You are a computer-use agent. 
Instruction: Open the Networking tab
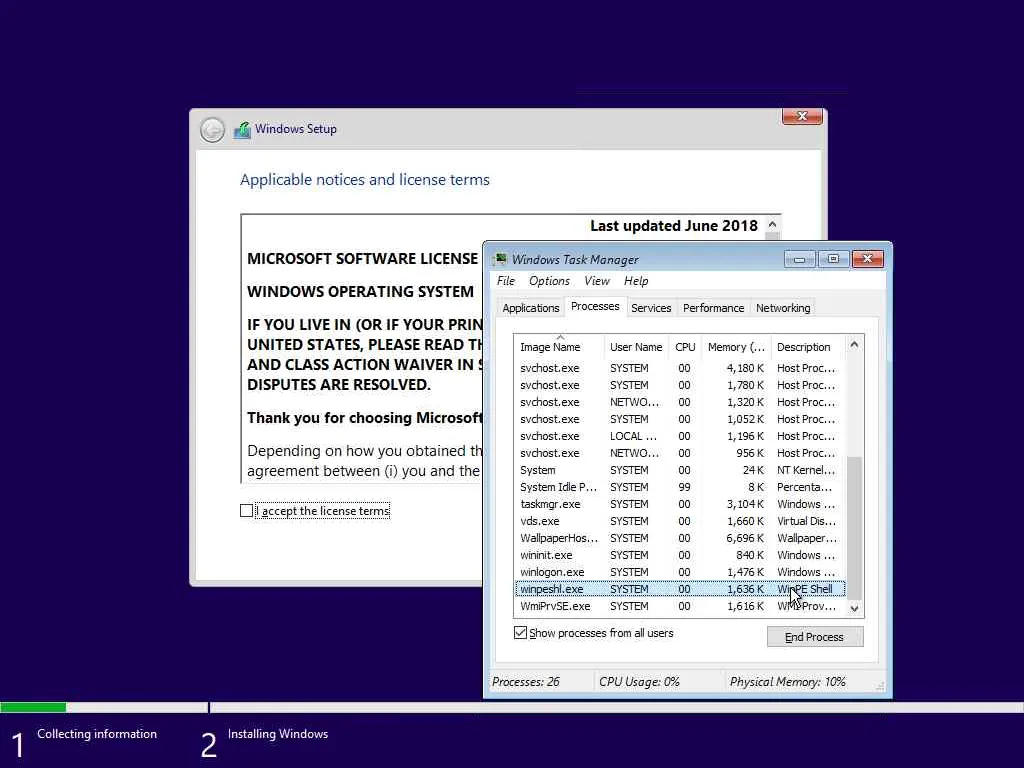(x=782, y=308)
